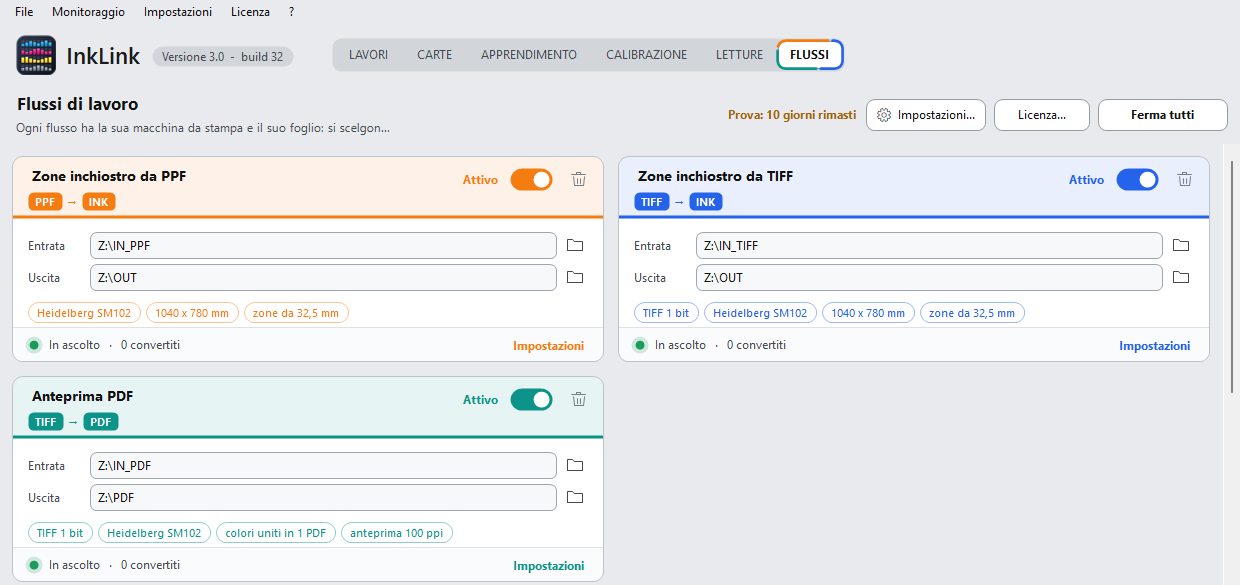Click the InkLink app logo icon

tap(37, 56)
